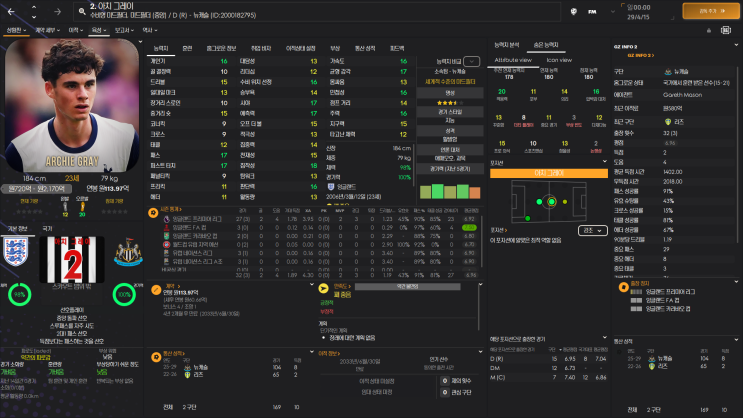
Task: Open the 상황판 menu dropdown
Action: [x=20, y=31]
